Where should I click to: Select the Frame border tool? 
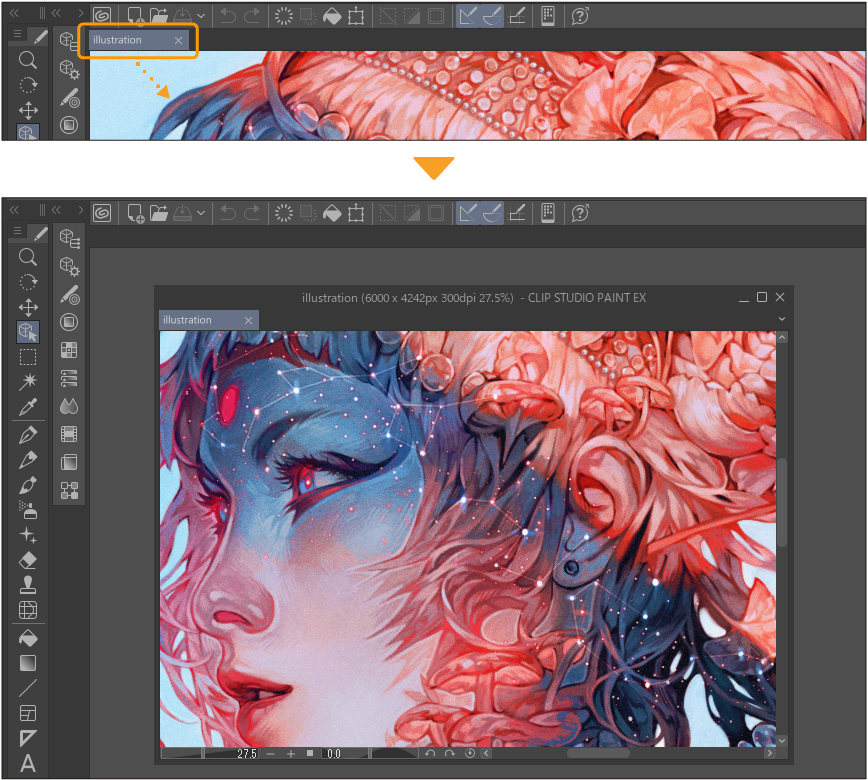coord(28,713)
